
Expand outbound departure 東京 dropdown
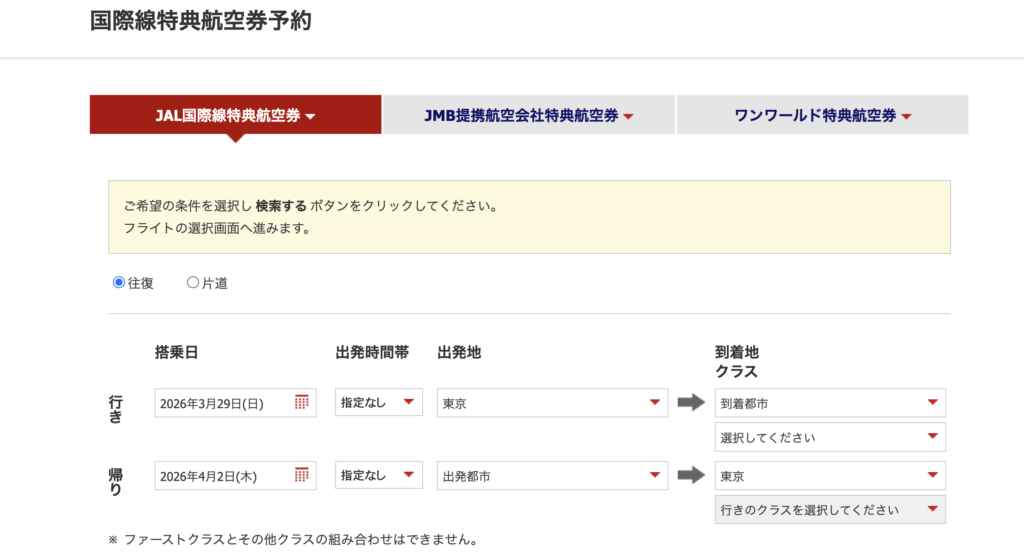(x=552, y=403)
